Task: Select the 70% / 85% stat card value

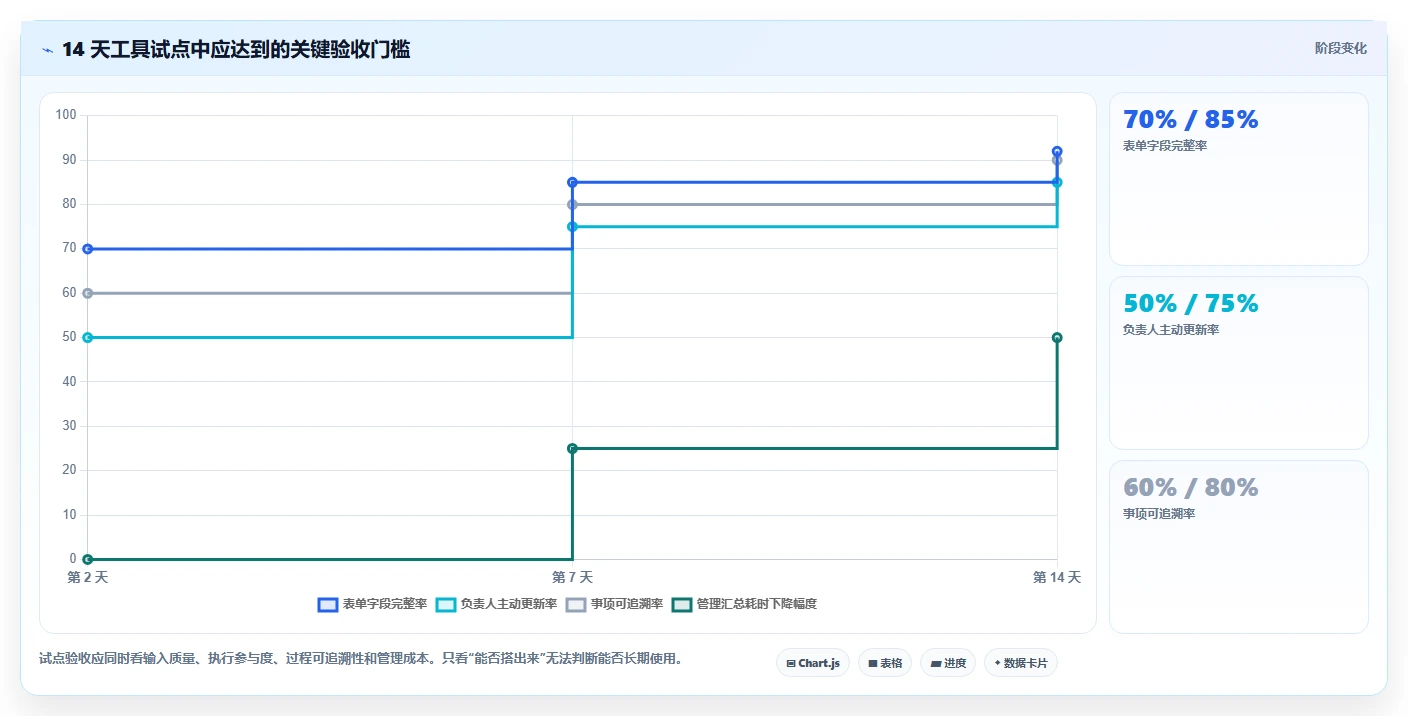Action: click(1191, 120)
